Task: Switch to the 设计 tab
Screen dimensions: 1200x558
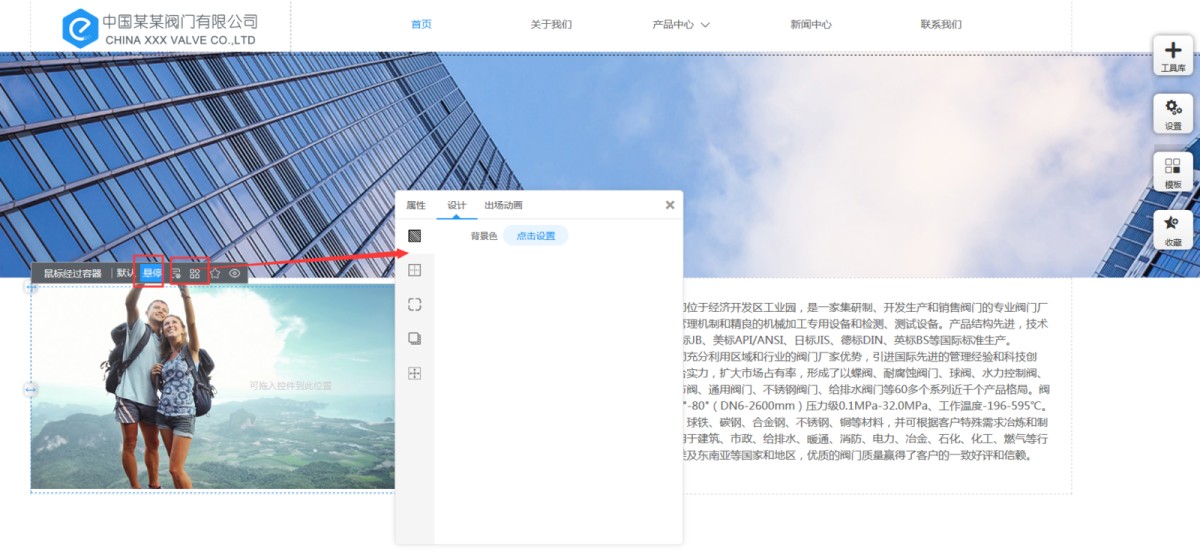Action: coord(457,205)
